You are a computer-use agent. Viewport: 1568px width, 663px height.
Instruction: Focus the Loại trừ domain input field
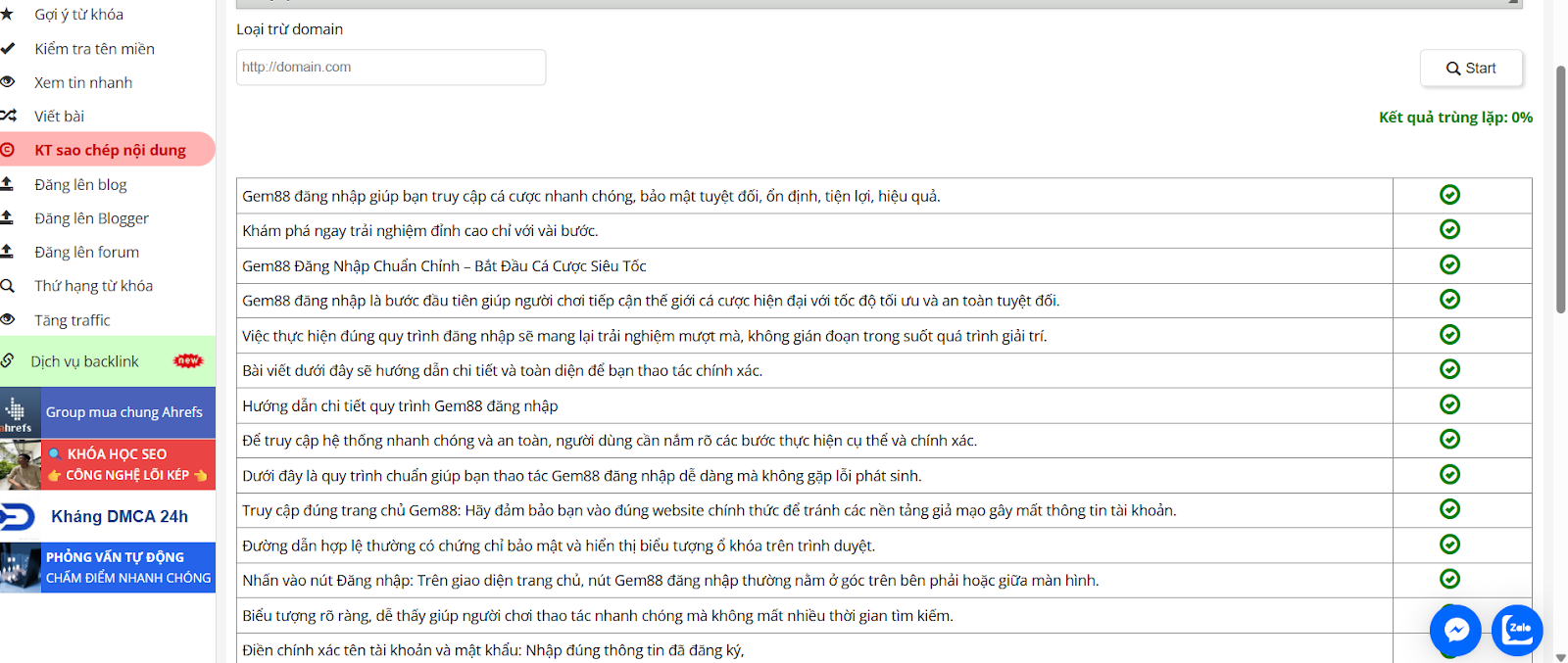click(390, 68)
